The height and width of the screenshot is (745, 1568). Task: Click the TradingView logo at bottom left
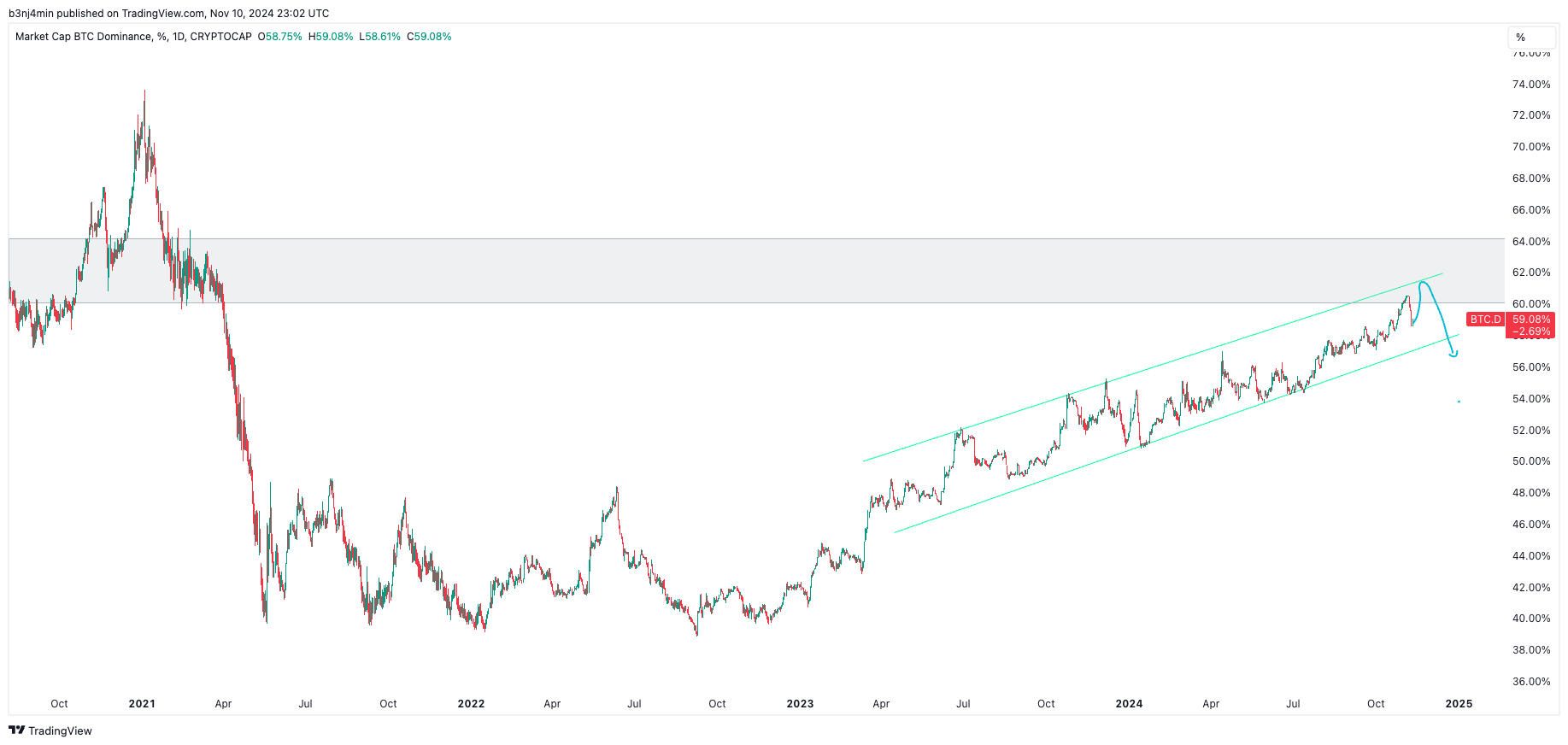coord(50,730)
